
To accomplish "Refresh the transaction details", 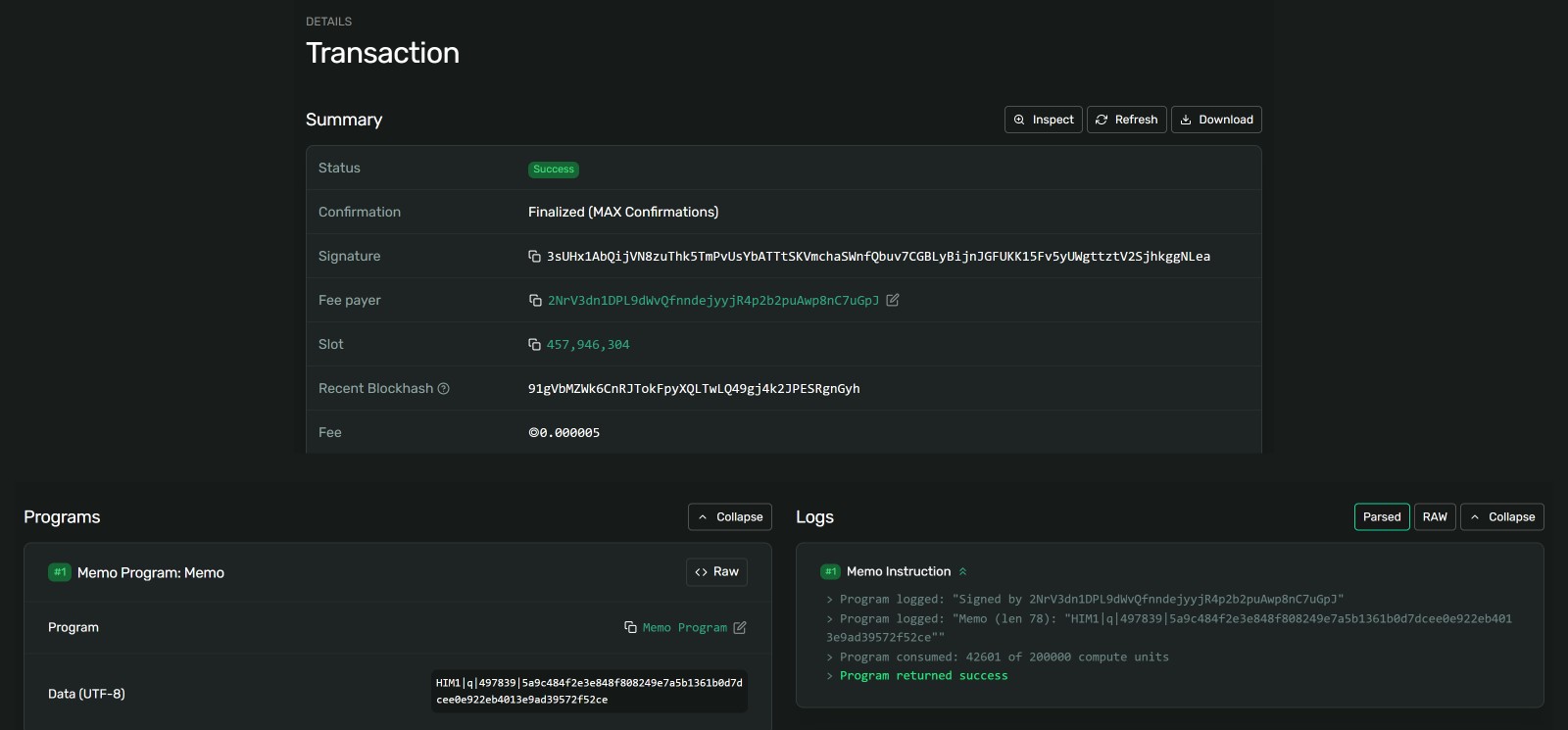I will point(1127,120).
